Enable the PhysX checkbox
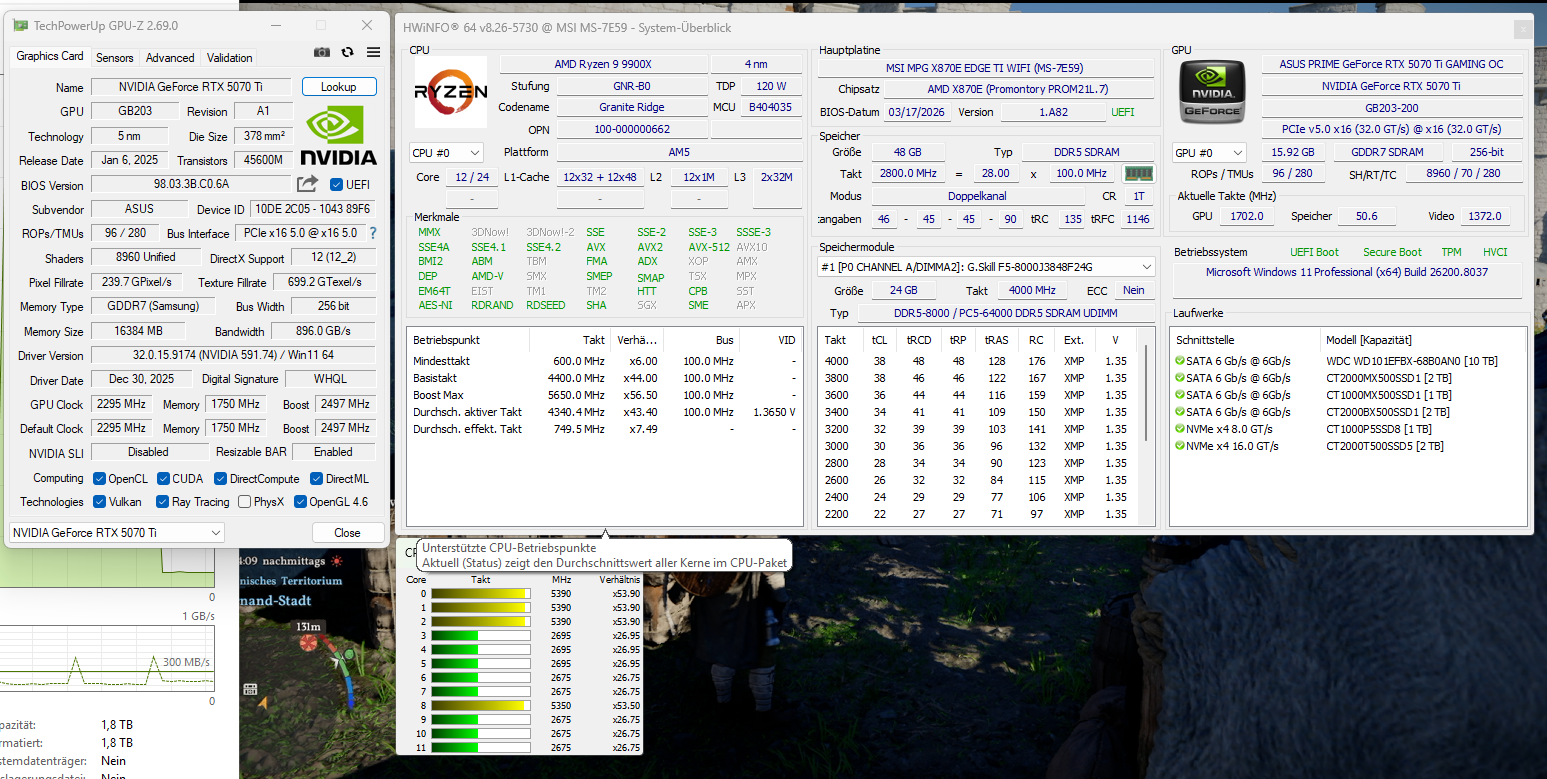The image size is (1547, 779). tap(244, 502)
